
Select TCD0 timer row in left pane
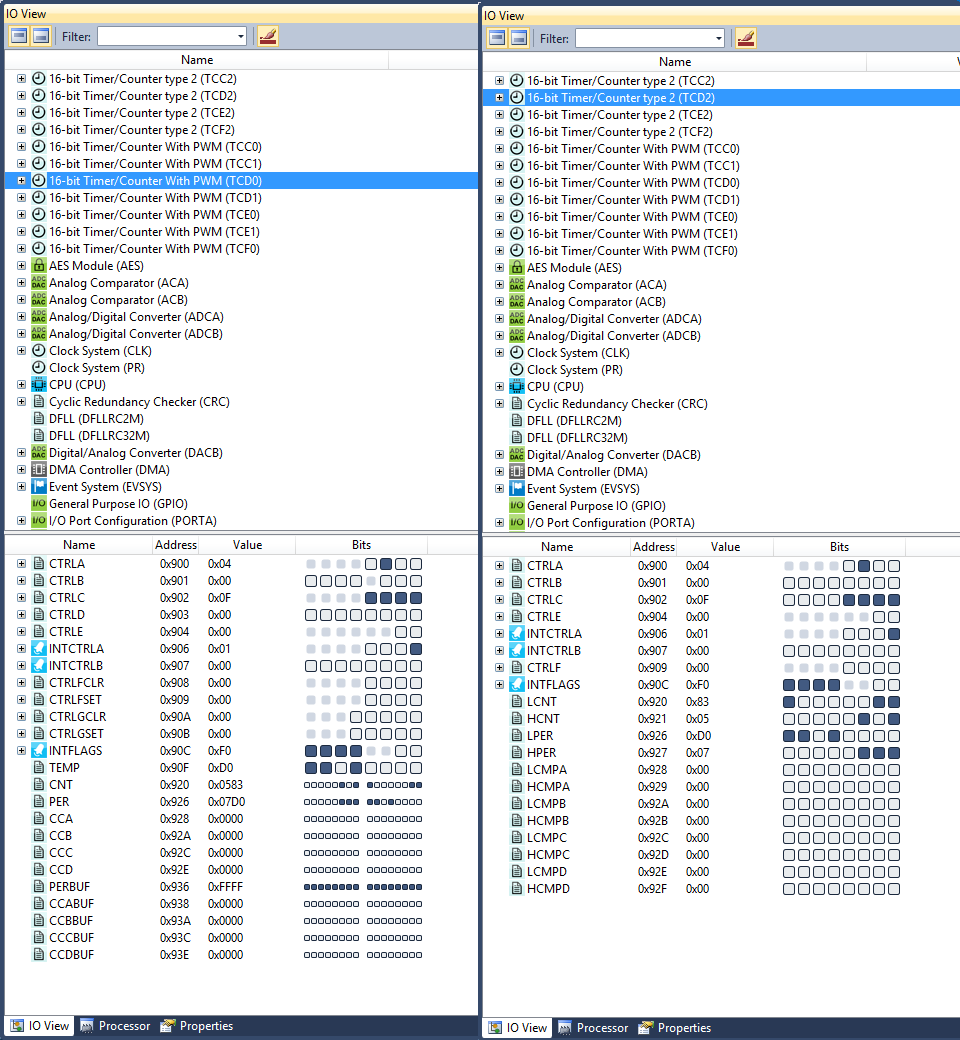coord(241,180)
